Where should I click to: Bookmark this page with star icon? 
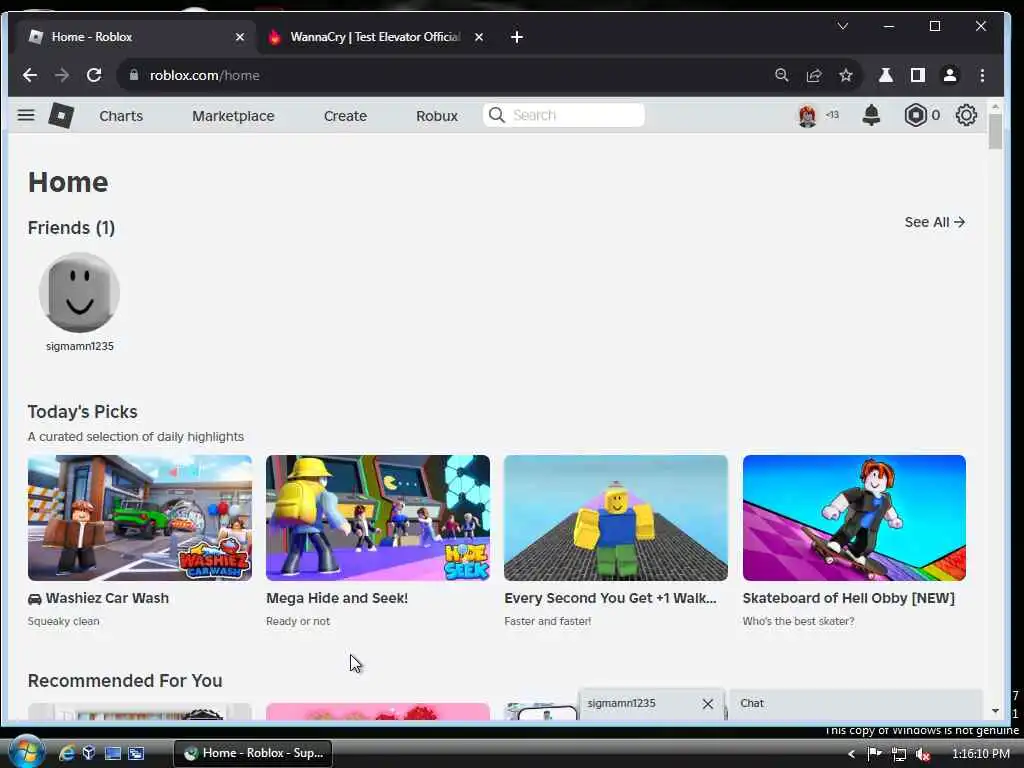pos(846,75)
